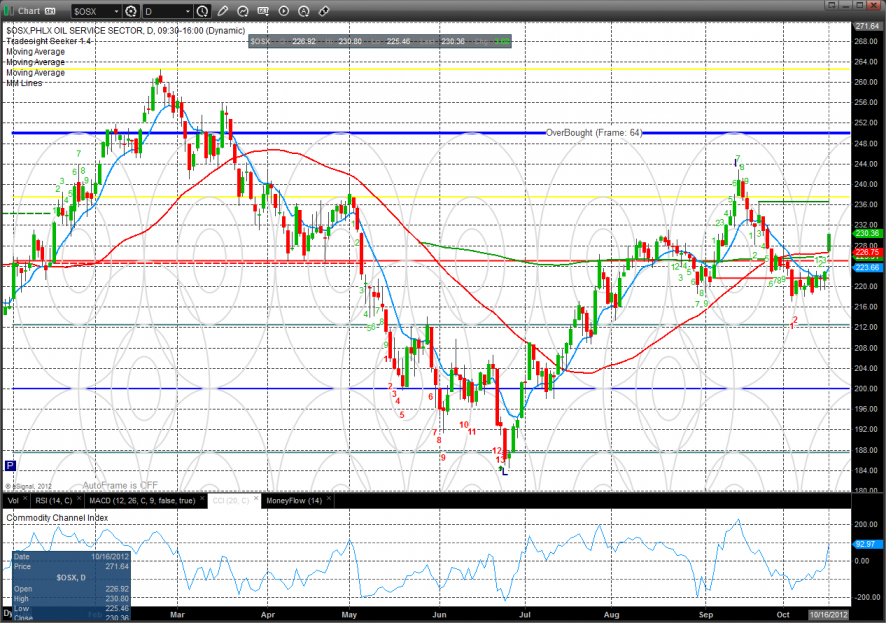Open the studies chart icon menu
This screenshot has width=886, height=623.
pyautogui.click(x=243, y=11)
